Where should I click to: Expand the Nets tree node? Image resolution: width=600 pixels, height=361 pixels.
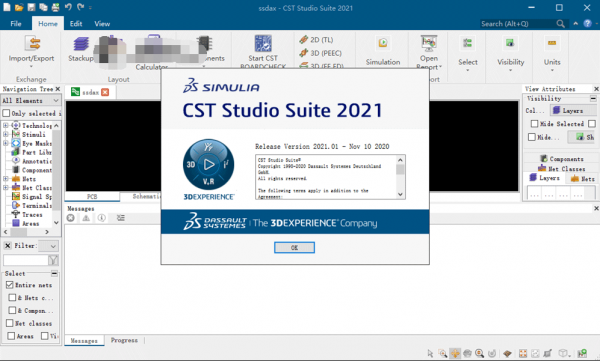6,179
